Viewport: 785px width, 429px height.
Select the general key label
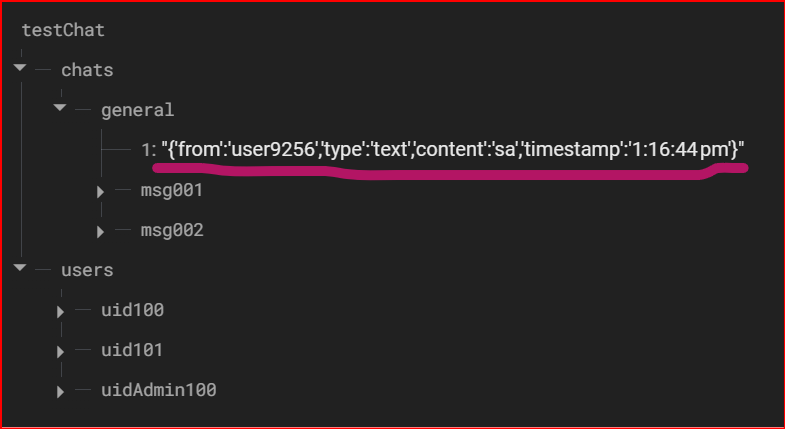[137, 110]
